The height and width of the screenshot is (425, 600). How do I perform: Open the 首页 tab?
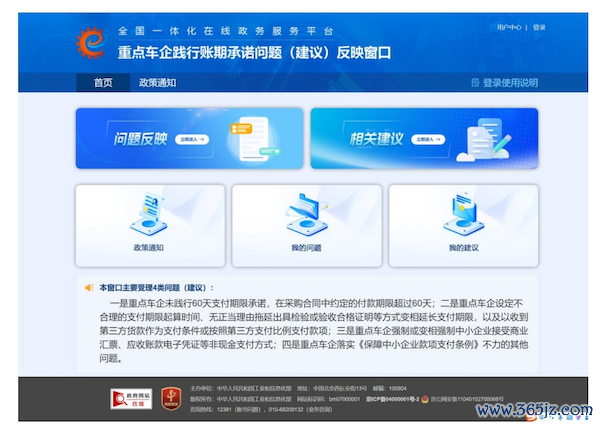103,83
